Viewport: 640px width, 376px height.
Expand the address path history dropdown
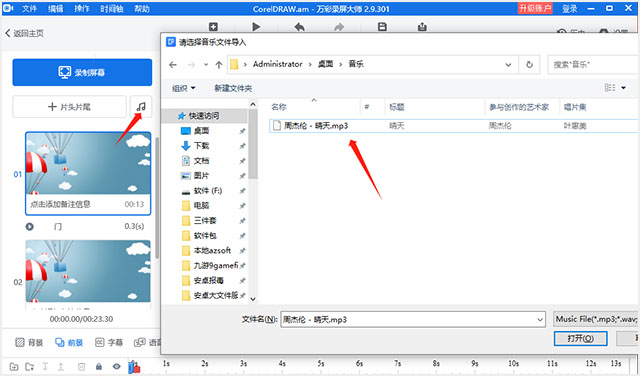pos(508,65)
